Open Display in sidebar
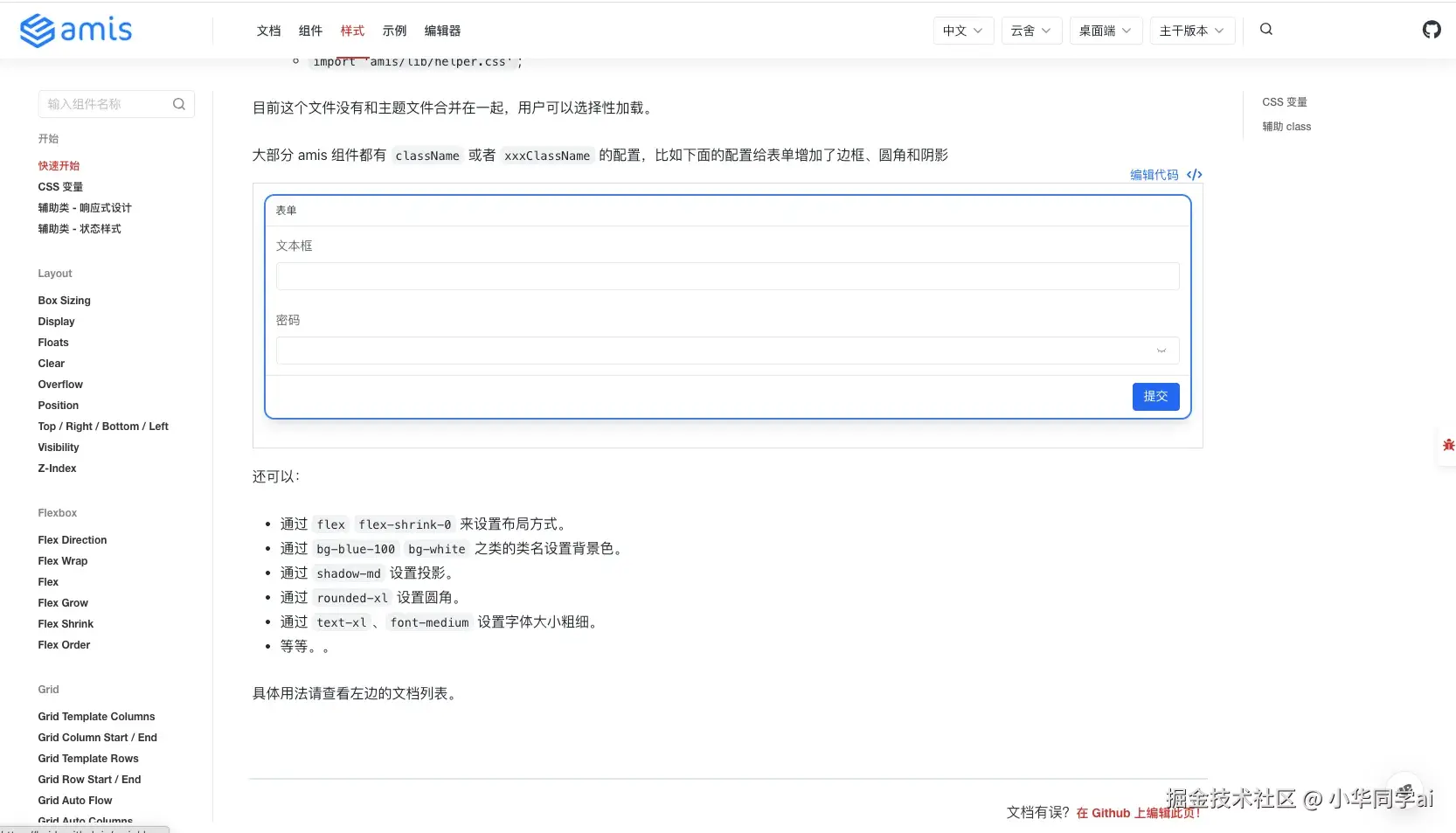Screen dimensions: 1456x833 (56, 322)
